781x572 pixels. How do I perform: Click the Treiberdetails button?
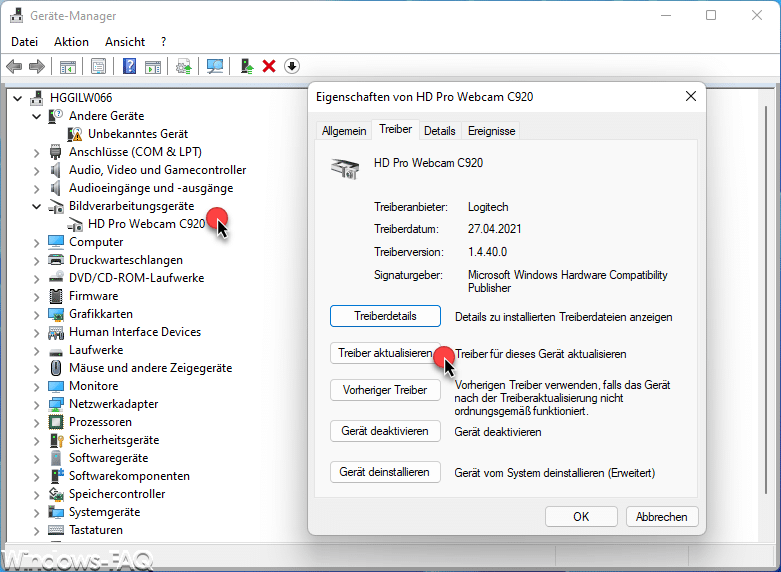point(385,316)
